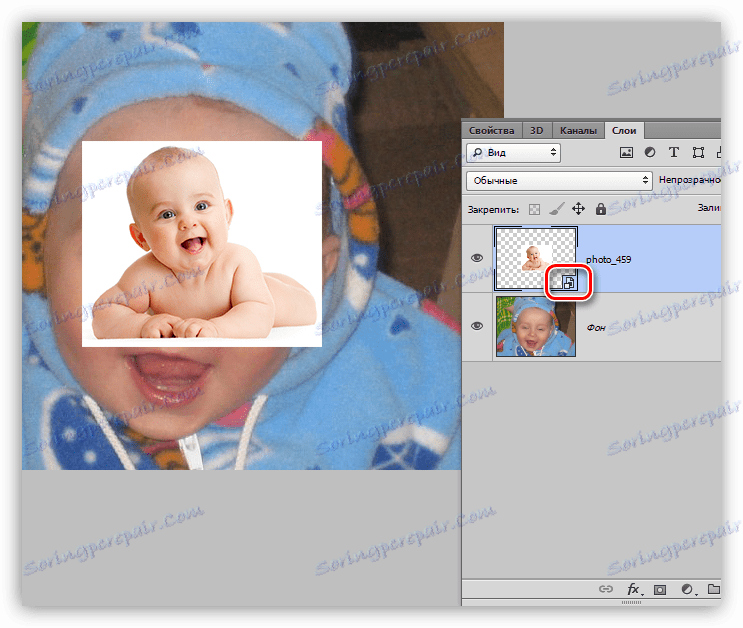Image resolution: width=743 pixels, height=628 pixels.
Task: Select the Фон layer thumbnail
Action: click(535, 327)
